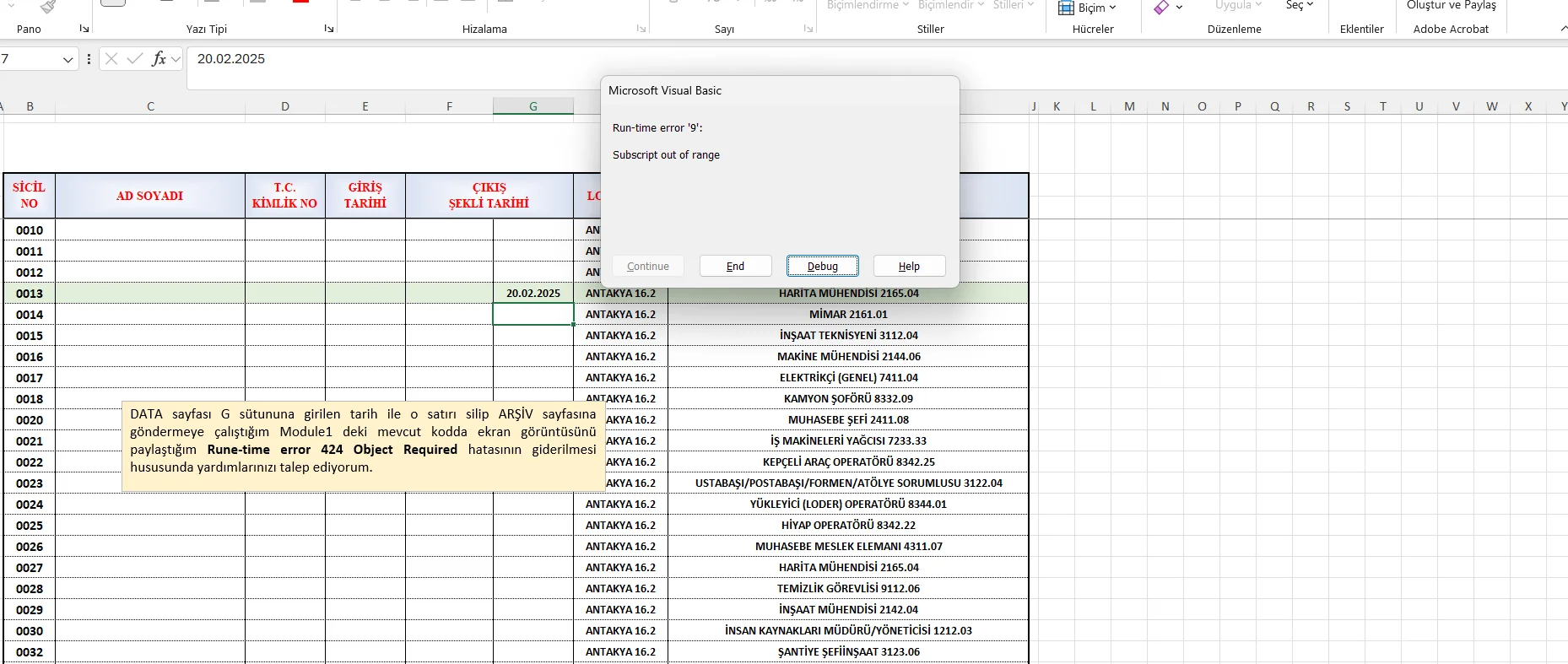Open the dropdown arrow next to fx
The height and width of the screenshot is (664, 1568).
176,59
